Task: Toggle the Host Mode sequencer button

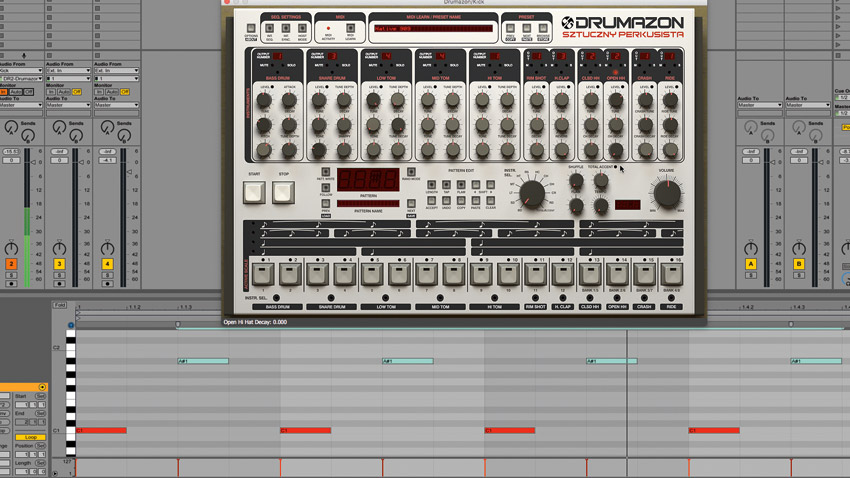Action: coord(302,28)
